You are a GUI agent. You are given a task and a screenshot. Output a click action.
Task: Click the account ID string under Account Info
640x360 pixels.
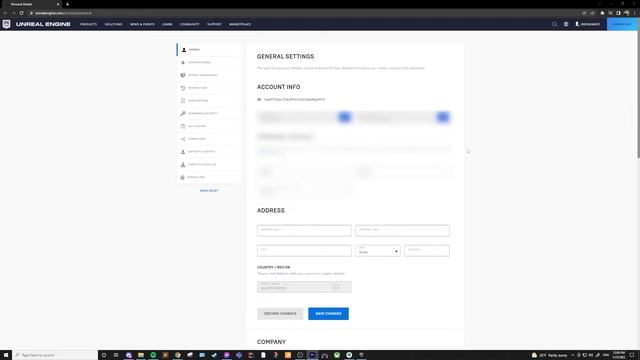point(294,100)
